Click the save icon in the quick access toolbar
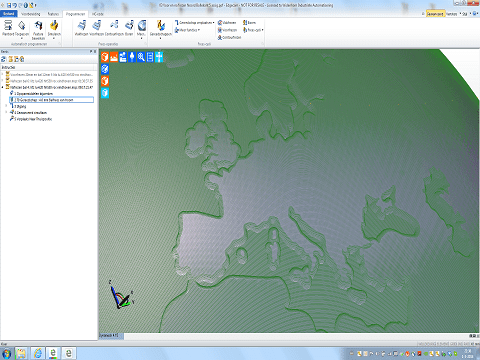The width and height of the screenshot is (480, 360). tap(9, 5)
